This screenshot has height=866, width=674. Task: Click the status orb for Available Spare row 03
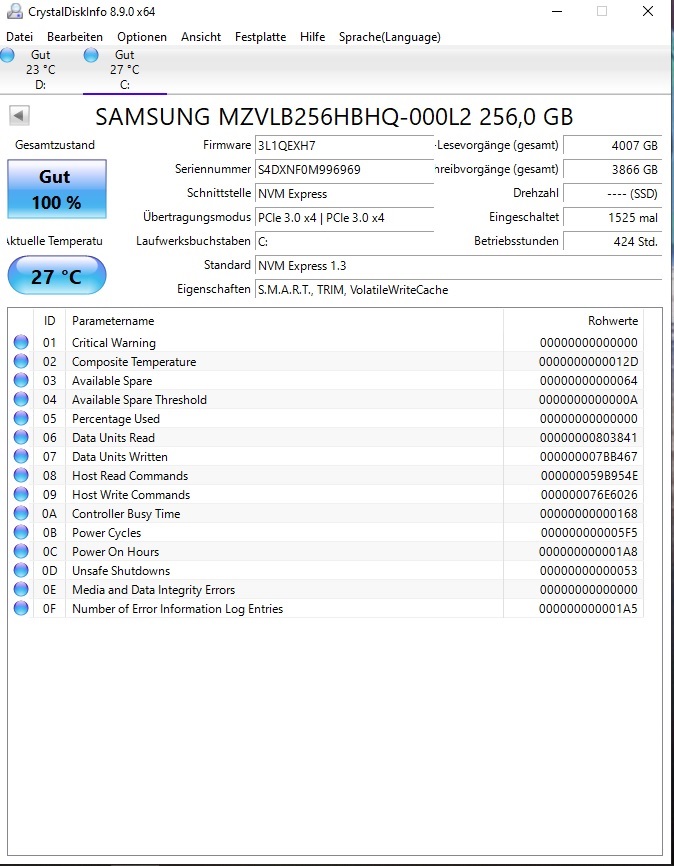tap(21, 380)
